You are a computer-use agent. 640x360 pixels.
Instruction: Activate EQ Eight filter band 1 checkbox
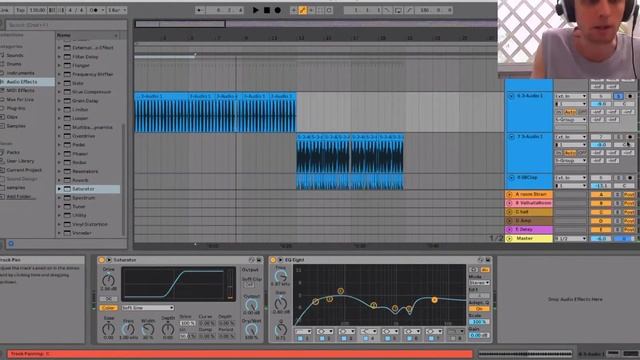[301, 338]
